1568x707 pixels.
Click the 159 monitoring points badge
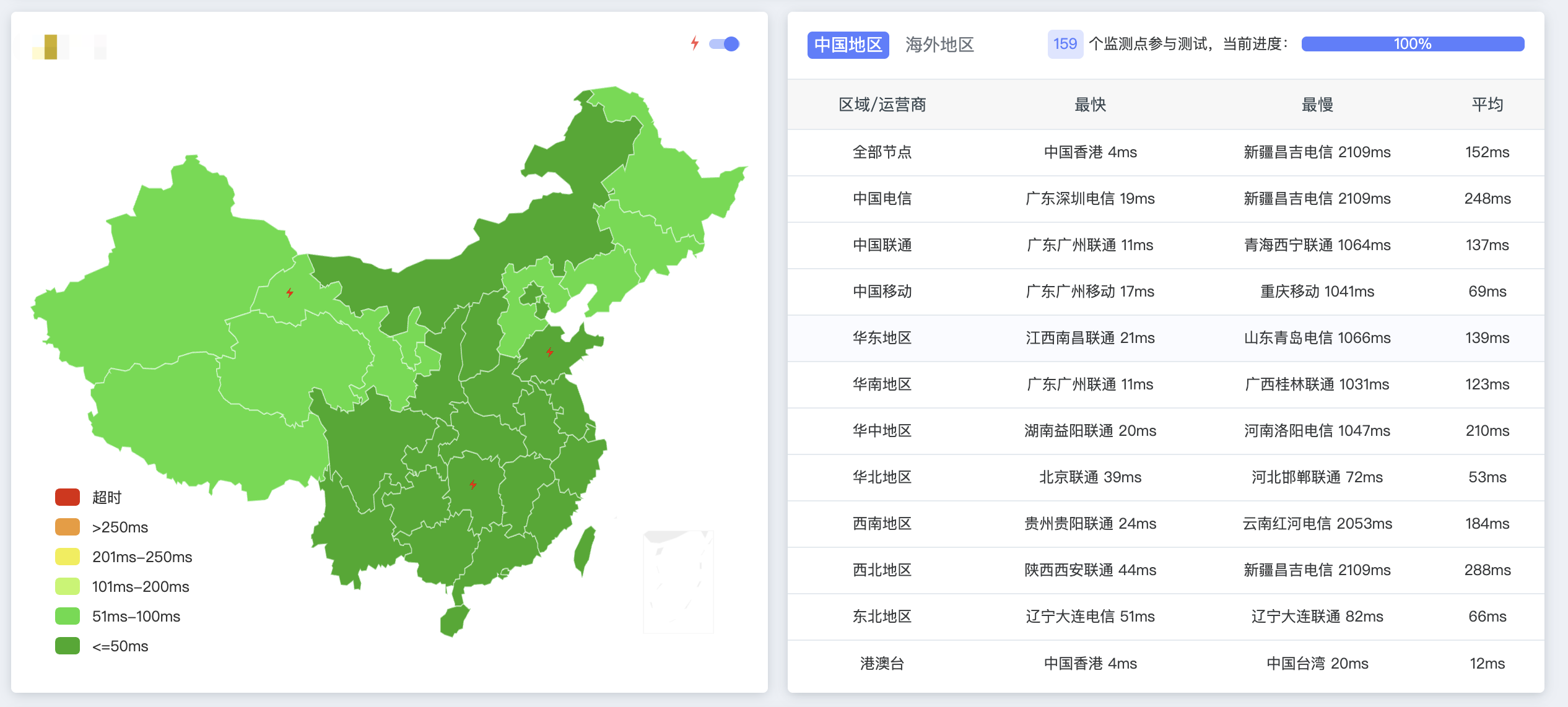click(x=1065, y=44)
